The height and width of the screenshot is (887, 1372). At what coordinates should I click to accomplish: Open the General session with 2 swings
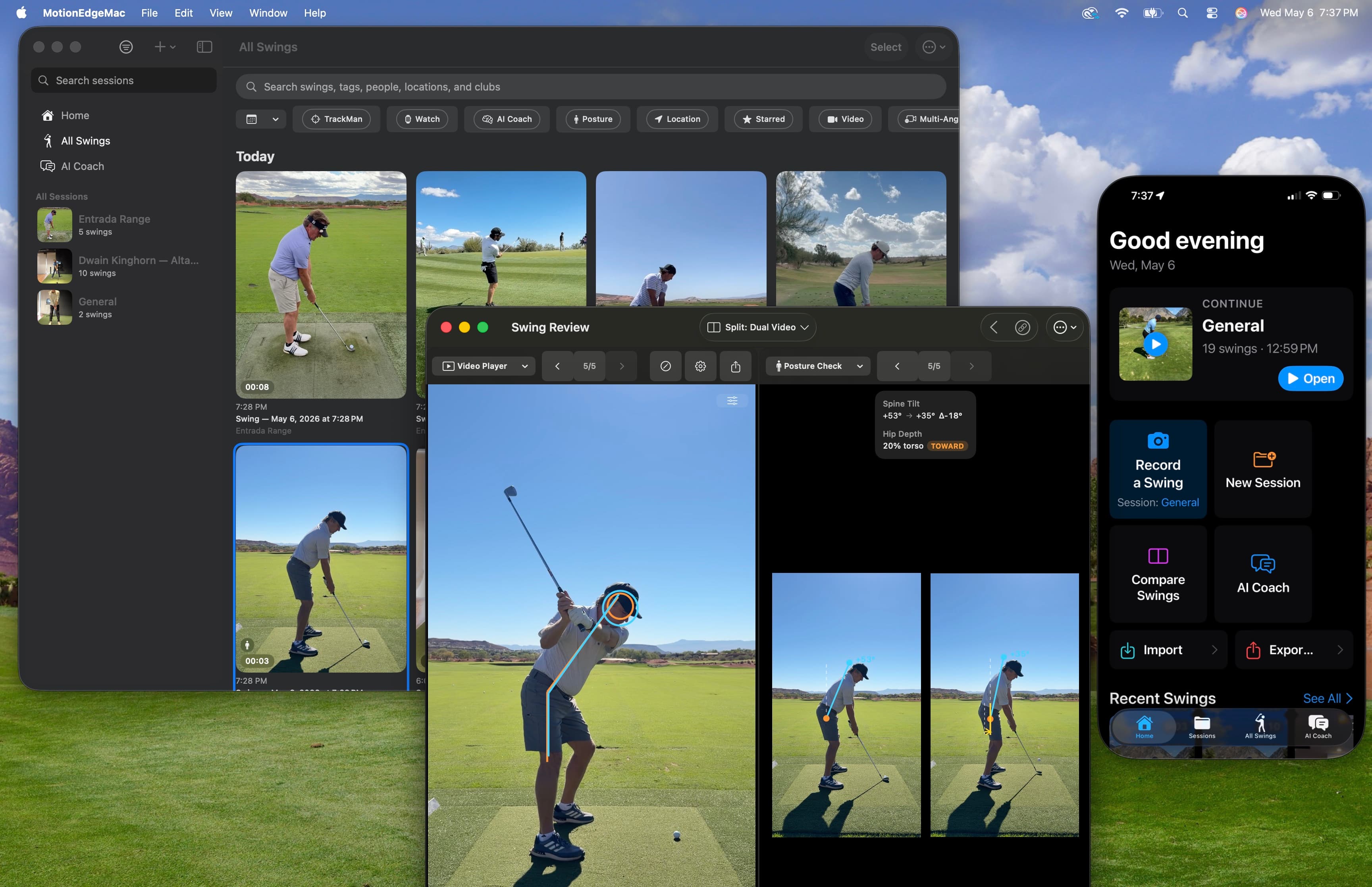(124, 307)
